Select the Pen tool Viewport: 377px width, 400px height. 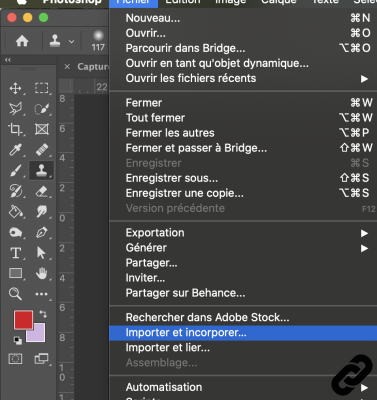point(42,232)
